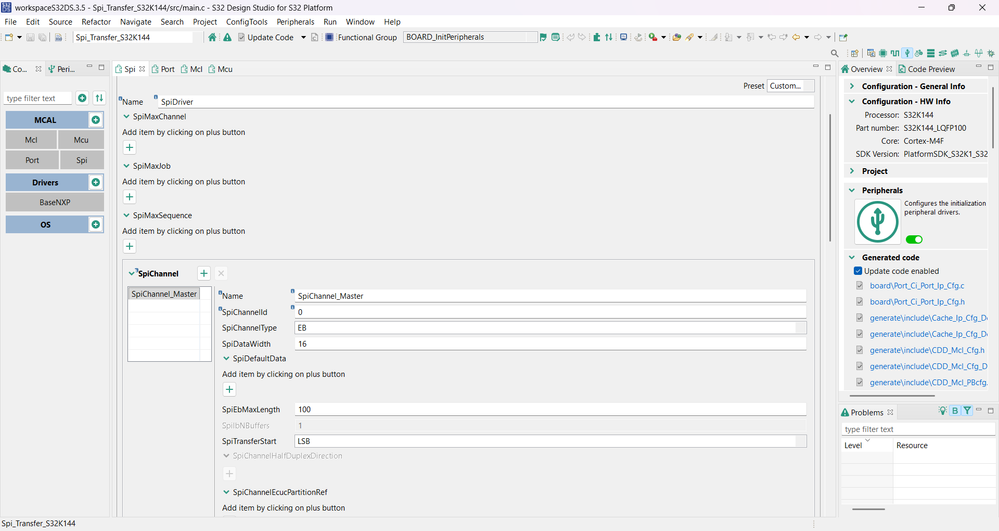999x531 pixels.
Task: Open the Code Preview tab
Action: tap(926, 69)
